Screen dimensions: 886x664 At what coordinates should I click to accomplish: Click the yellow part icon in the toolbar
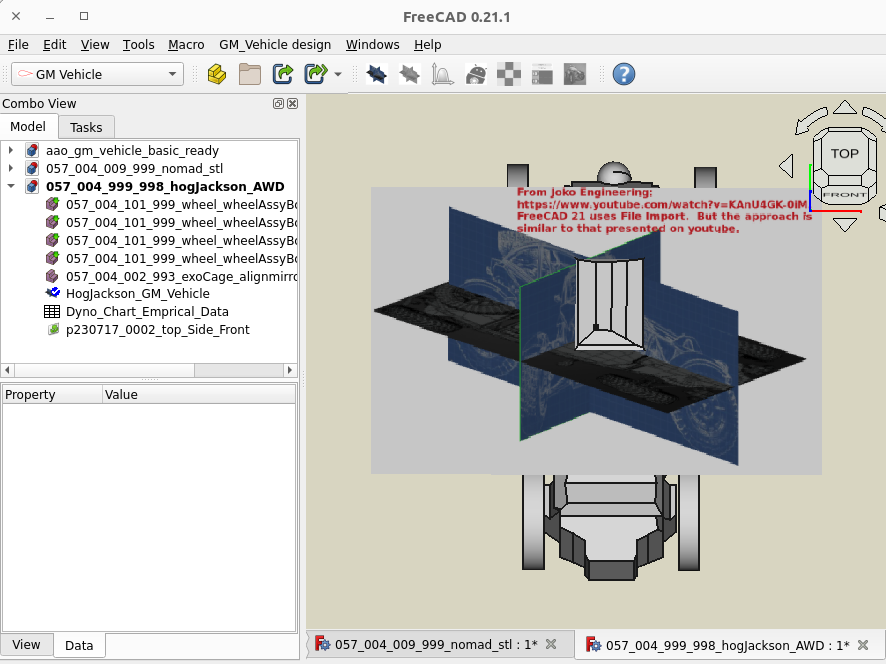click(x=216, y=74)
